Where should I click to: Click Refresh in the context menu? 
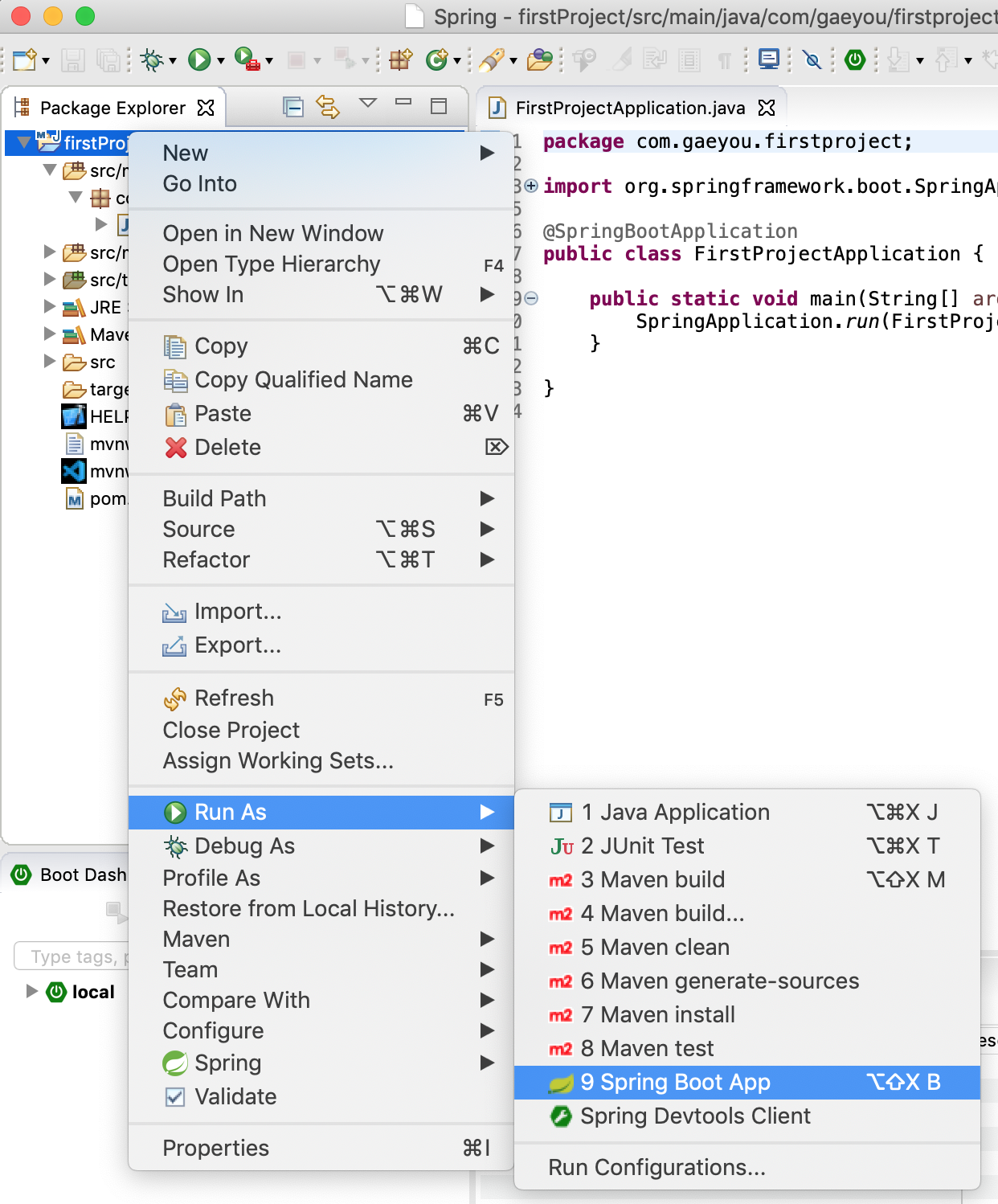click(x=321, y=698)
